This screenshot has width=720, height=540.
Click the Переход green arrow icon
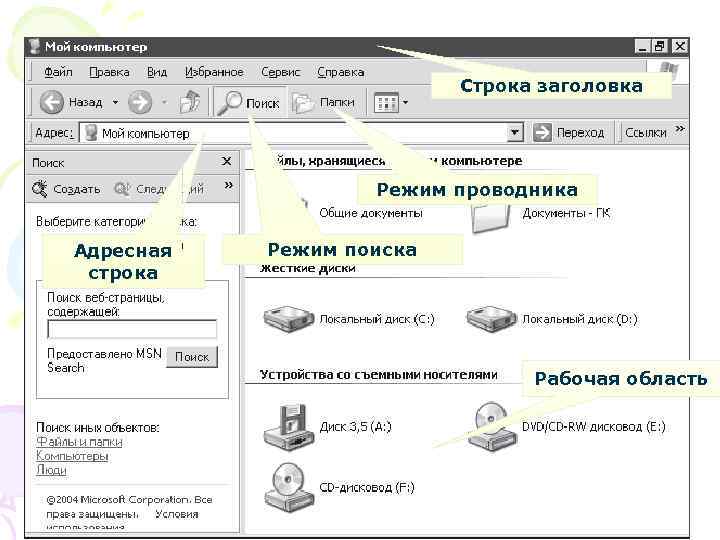tap(542, 133)
